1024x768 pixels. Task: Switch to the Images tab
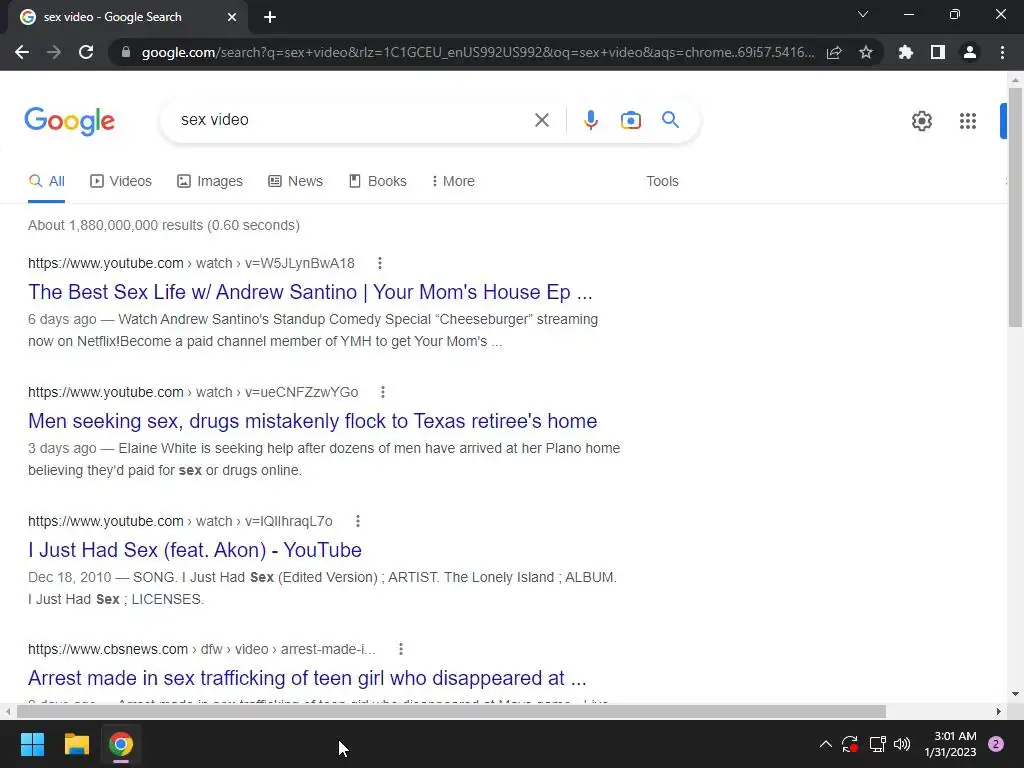[x=210, y=182]
